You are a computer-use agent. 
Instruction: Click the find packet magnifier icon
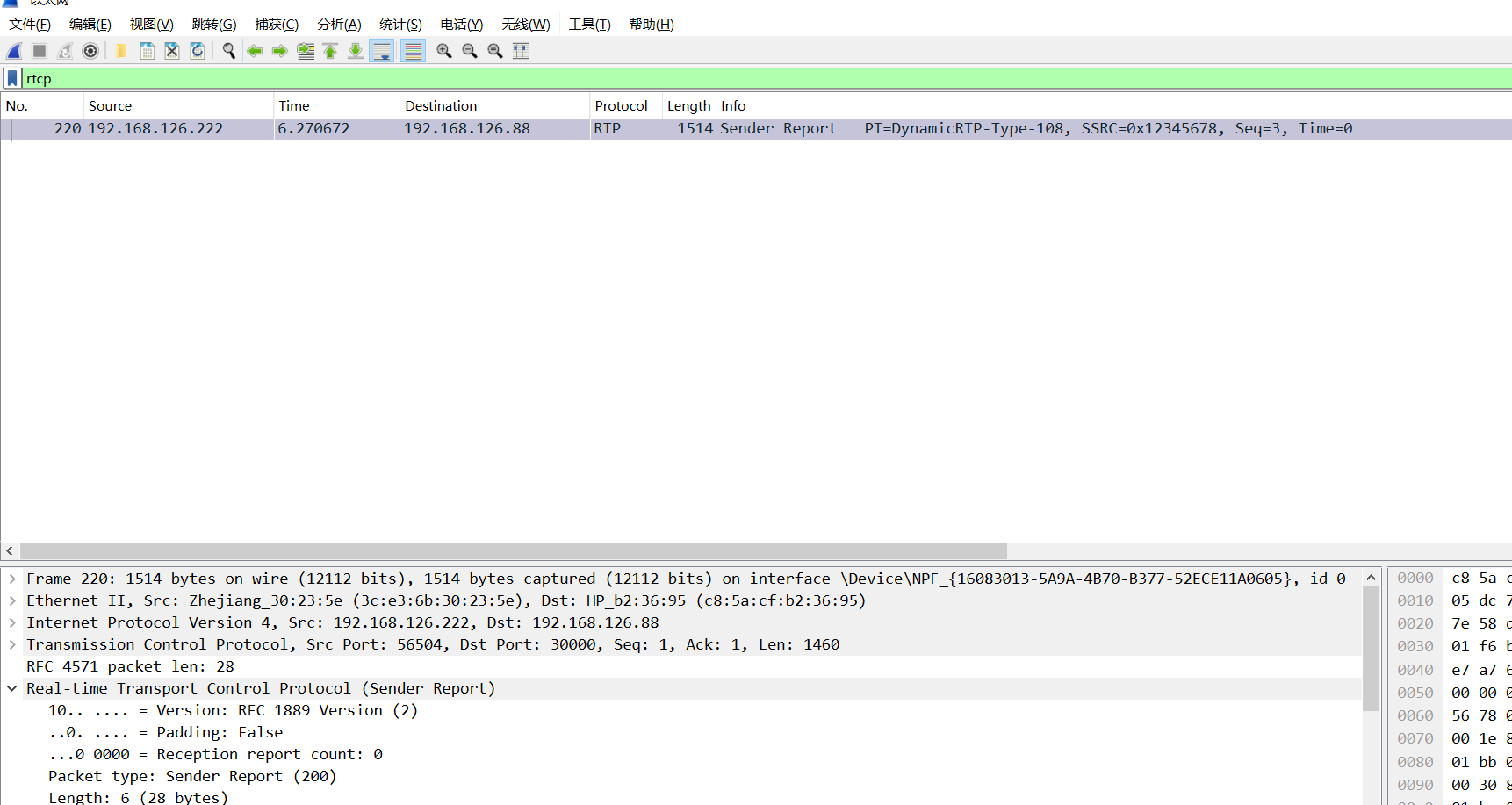(228, 50)
